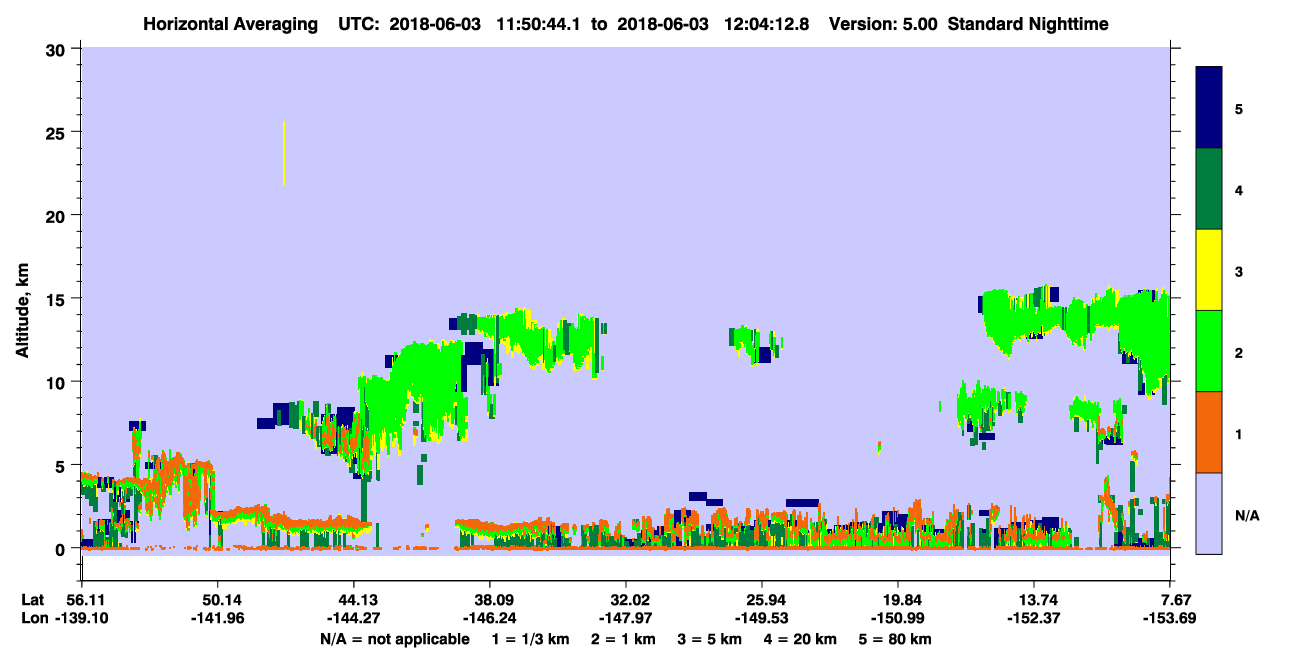This screenshot has width=1300, height=667.
Task: Click the longitude value -150.99
Action: coord(899,619)
